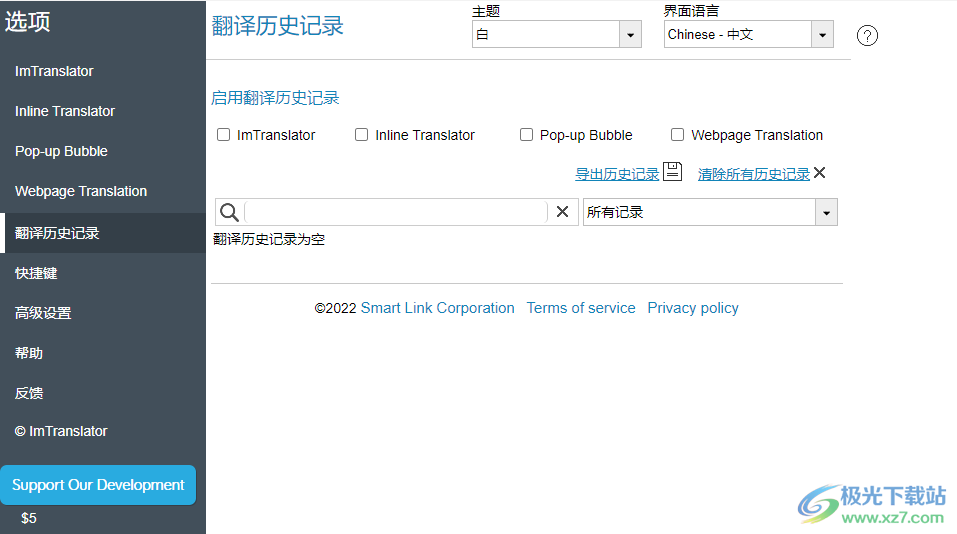Image resolution: width=957 pixels, height=534 pixels.
Task: Tick the Webpage Translation history checkbox
Action: [x=677, y=134]
